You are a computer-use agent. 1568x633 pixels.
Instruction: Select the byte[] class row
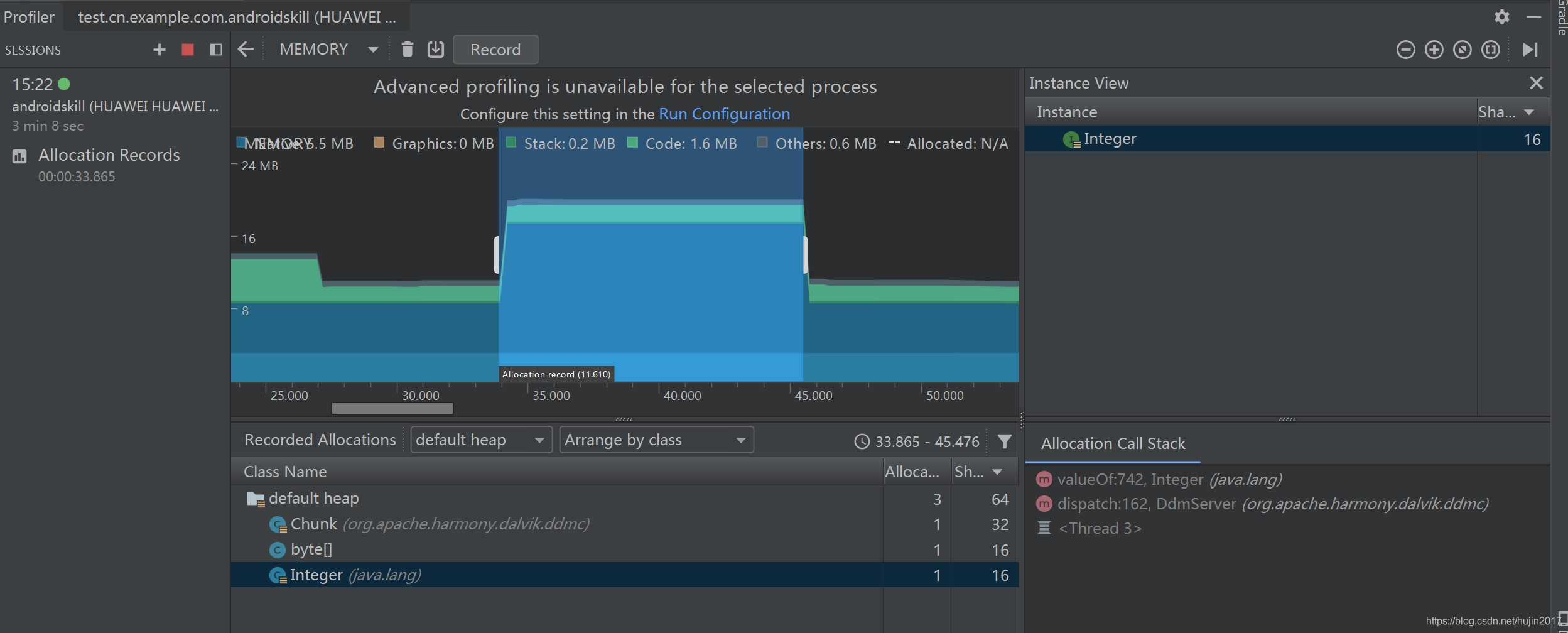pyautogui.click(x=625, y=550)
